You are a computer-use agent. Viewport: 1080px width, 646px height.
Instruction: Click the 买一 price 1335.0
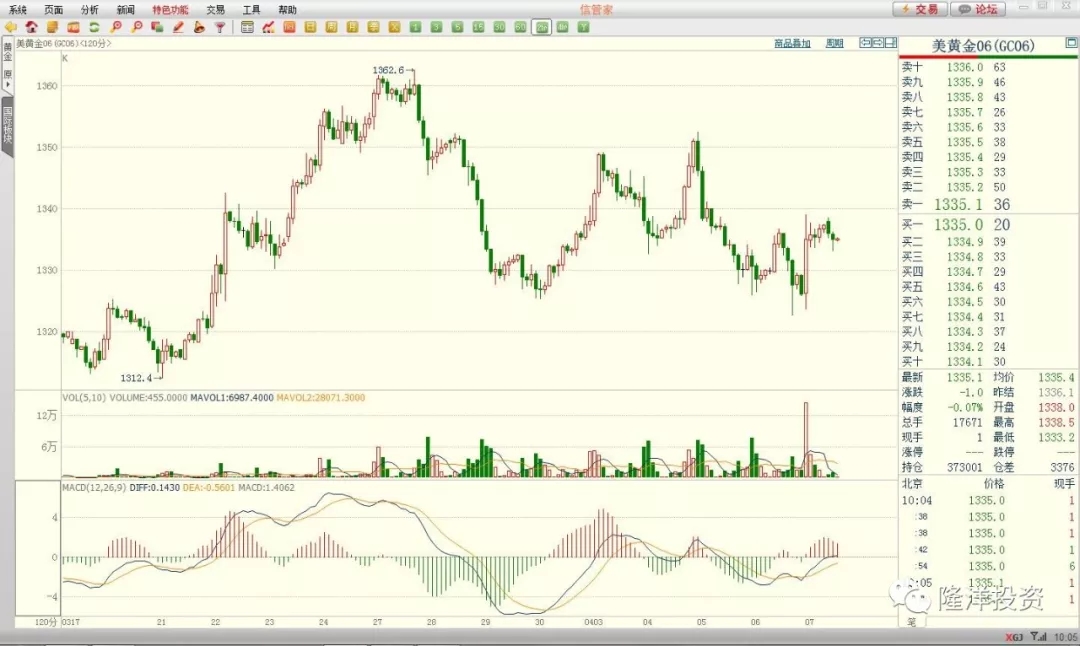tap(958, 225)
